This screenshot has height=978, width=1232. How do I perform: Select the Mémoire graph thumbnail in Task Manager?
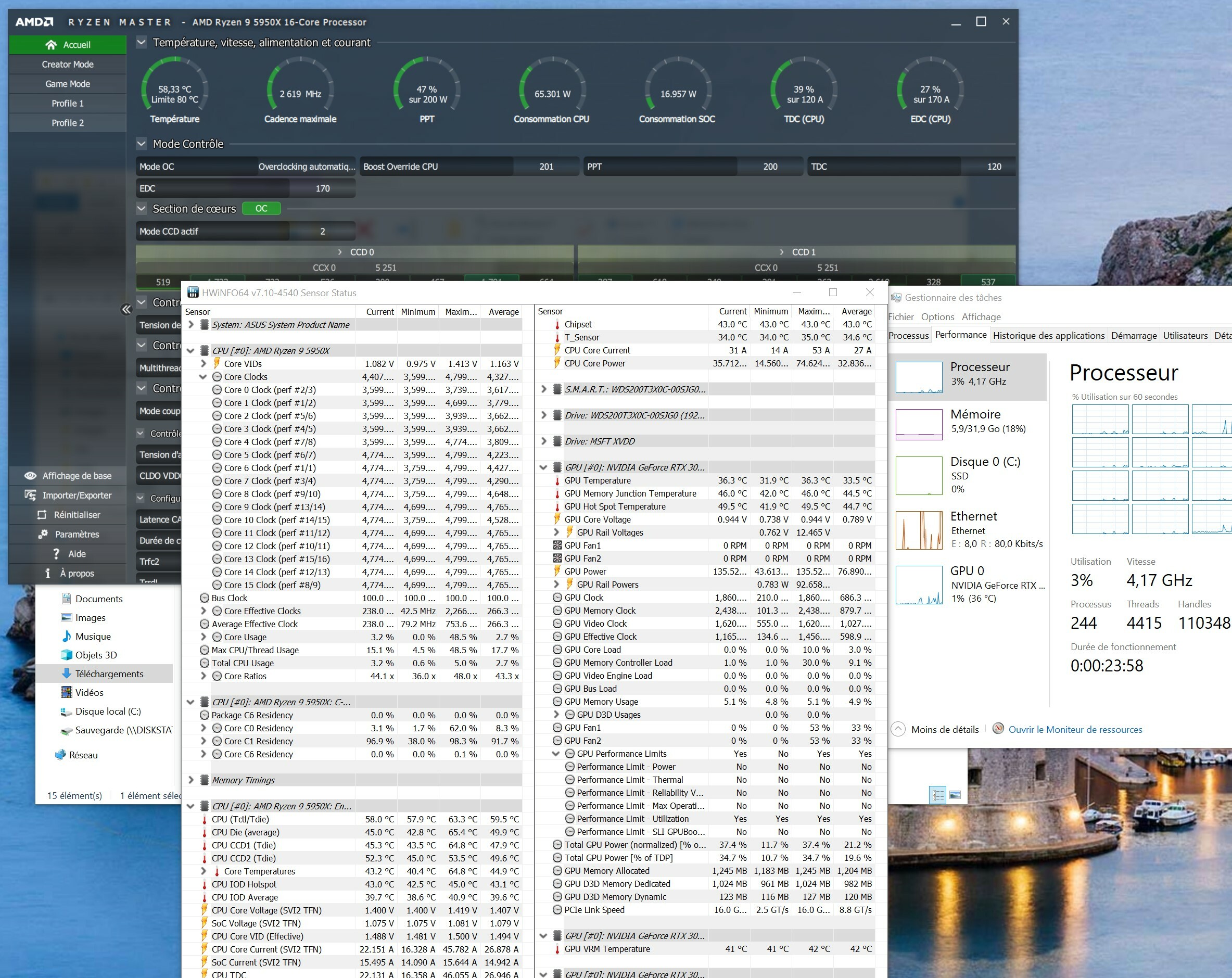tap(919, 424)
